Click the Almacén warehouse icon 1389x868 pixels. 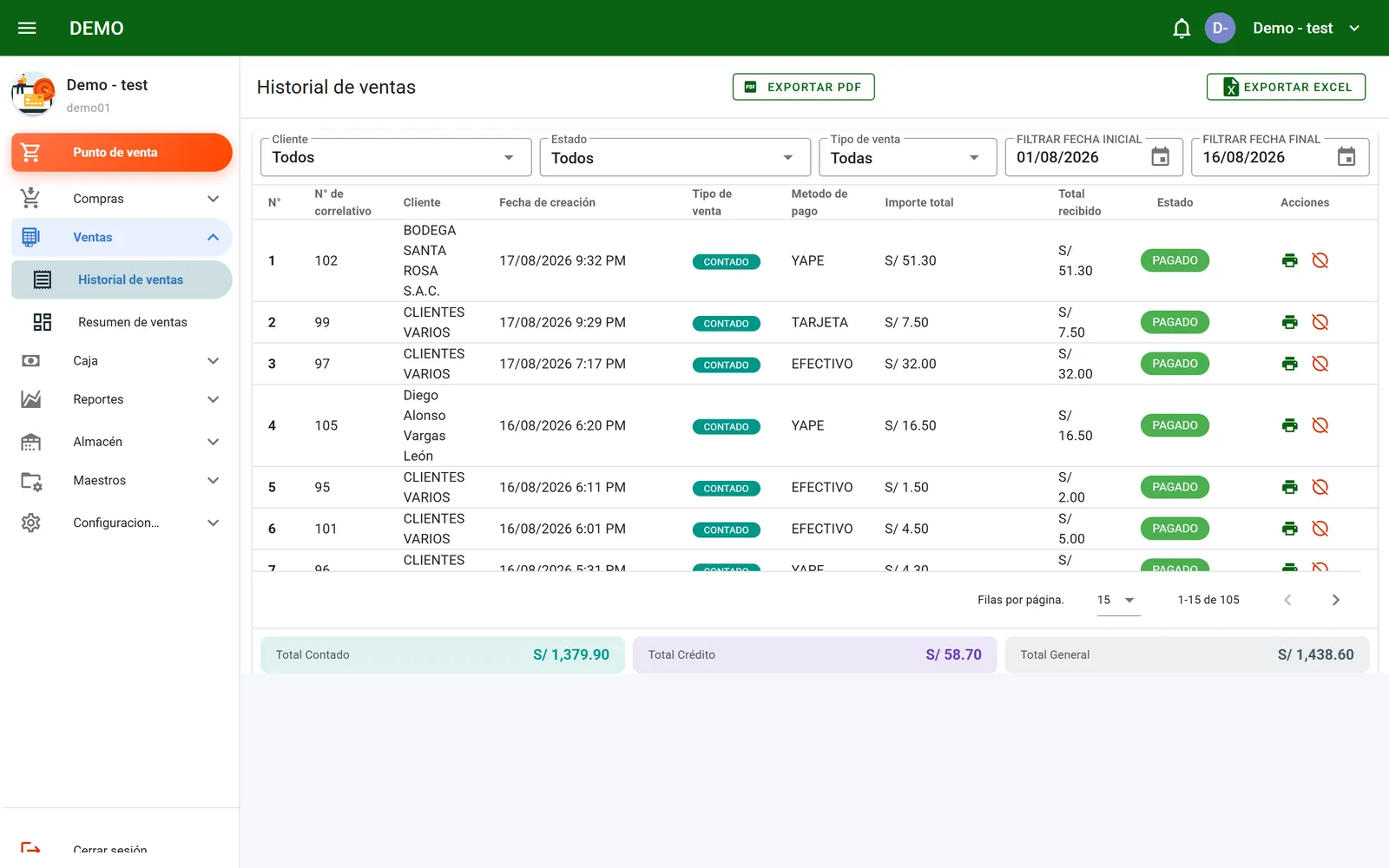pos(30,442)
